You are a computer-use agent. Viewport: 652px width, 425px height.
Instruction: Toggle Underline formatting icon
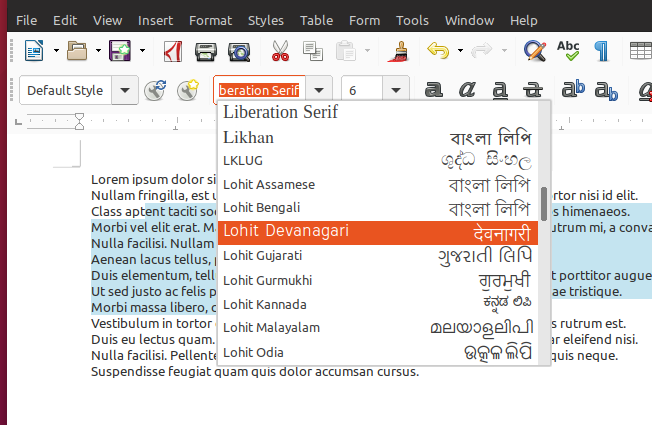[500, 90]
